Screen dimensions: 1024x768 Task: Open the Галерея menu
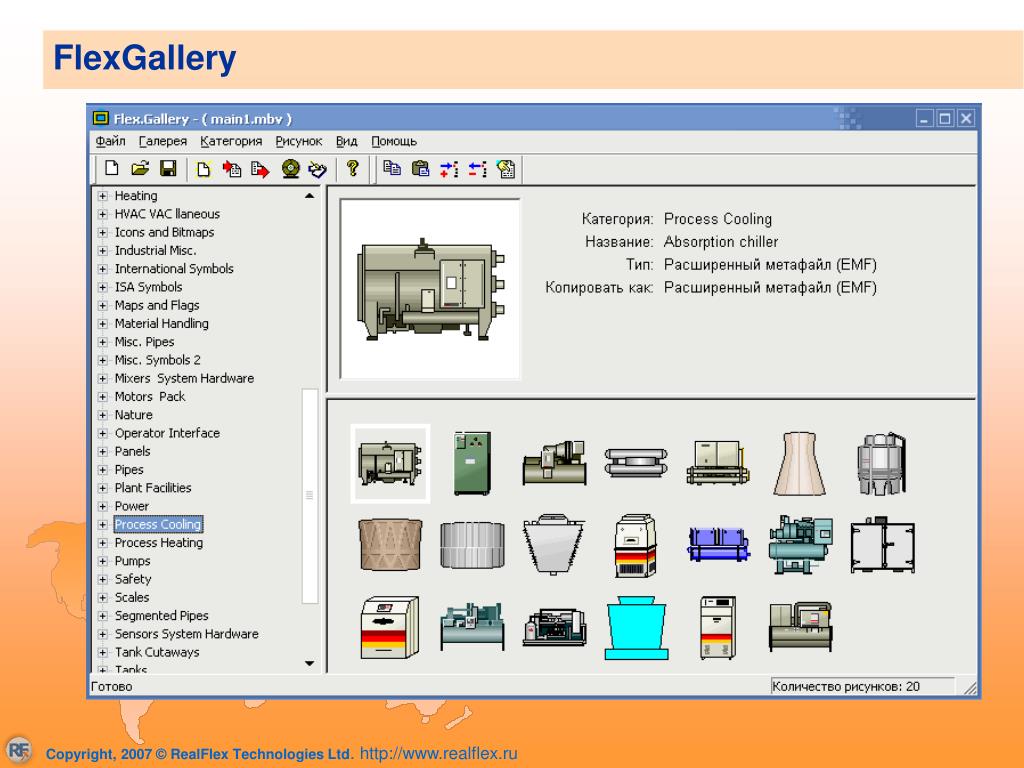[x=163, y=141]
